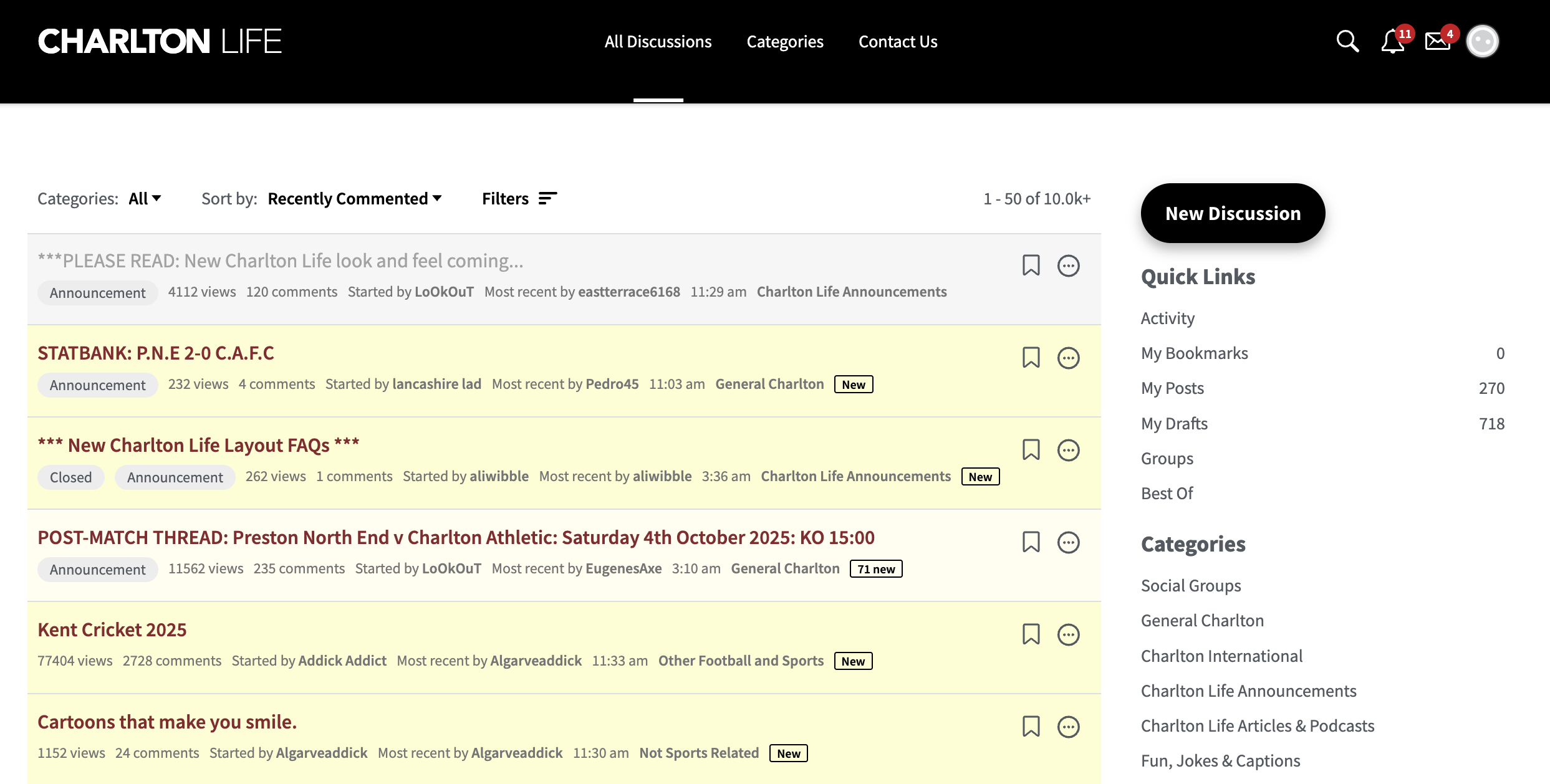Click the Charlton Life site logo
1550x784 pixels.
pos(160,42)
